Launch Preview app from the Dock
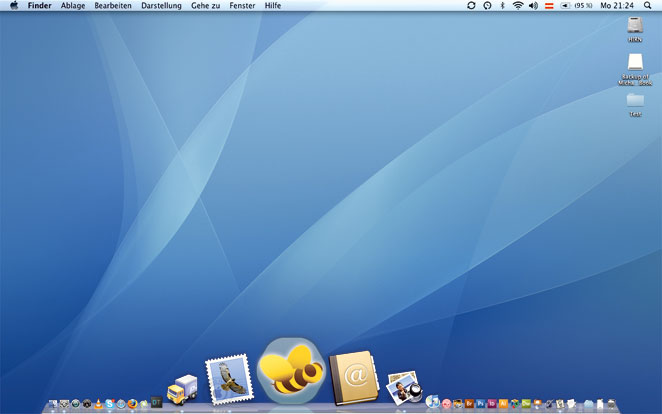This screenshot has width=662, height=414. (404, 388)
